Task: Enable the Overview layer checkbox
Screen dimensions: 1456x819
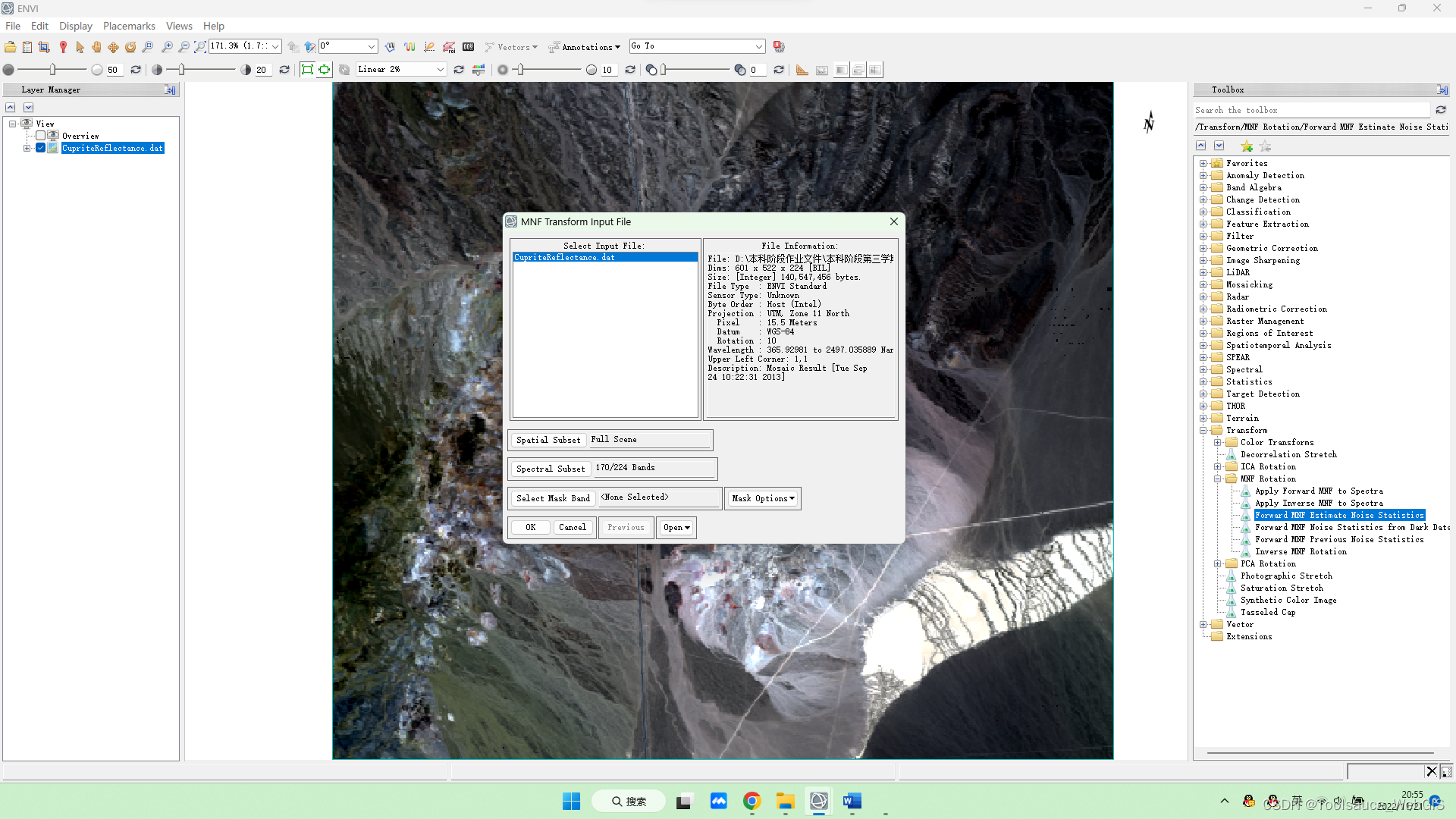Action: (41, 136)
